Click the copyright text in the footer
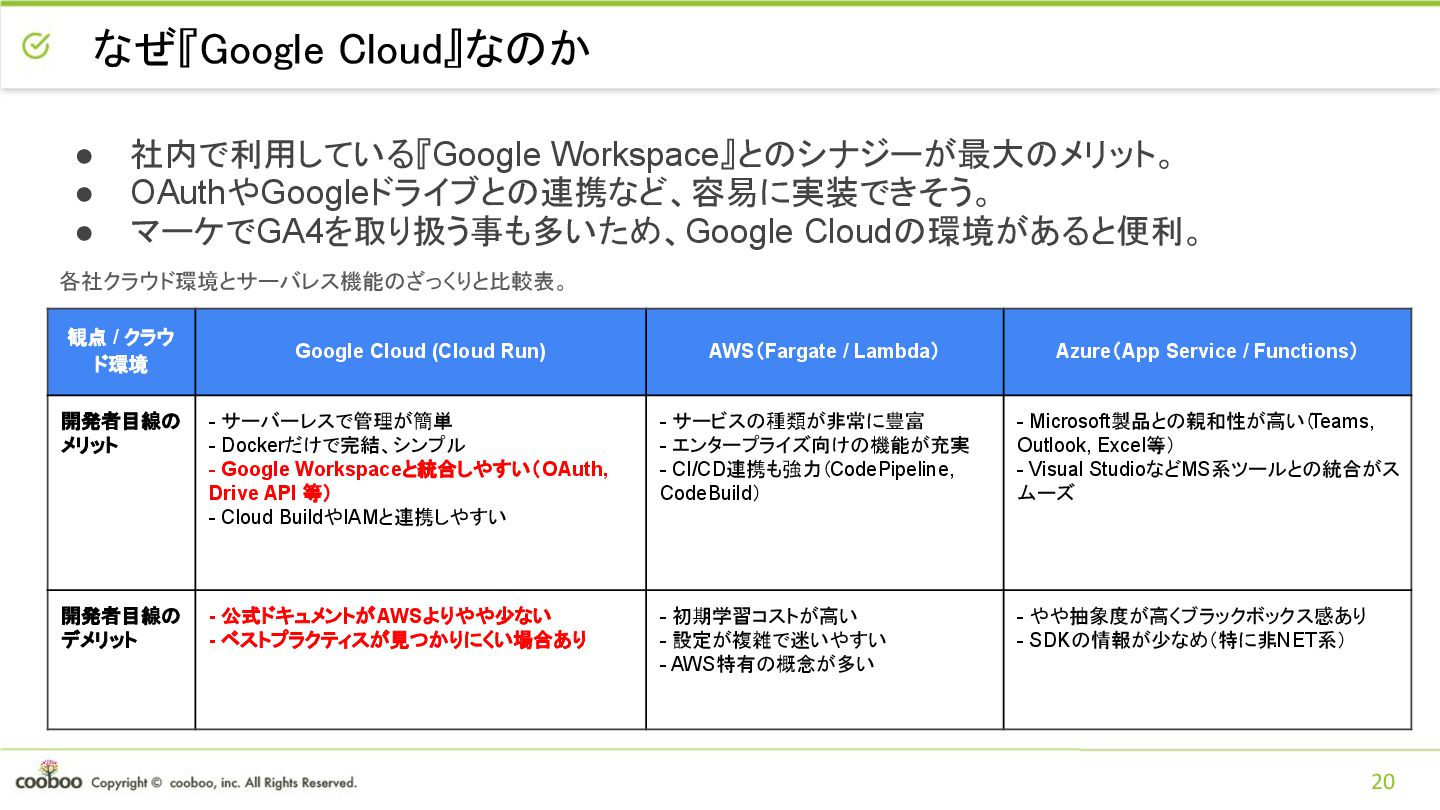The height and width of the screenshot is (810, 1440). point(223,783)
